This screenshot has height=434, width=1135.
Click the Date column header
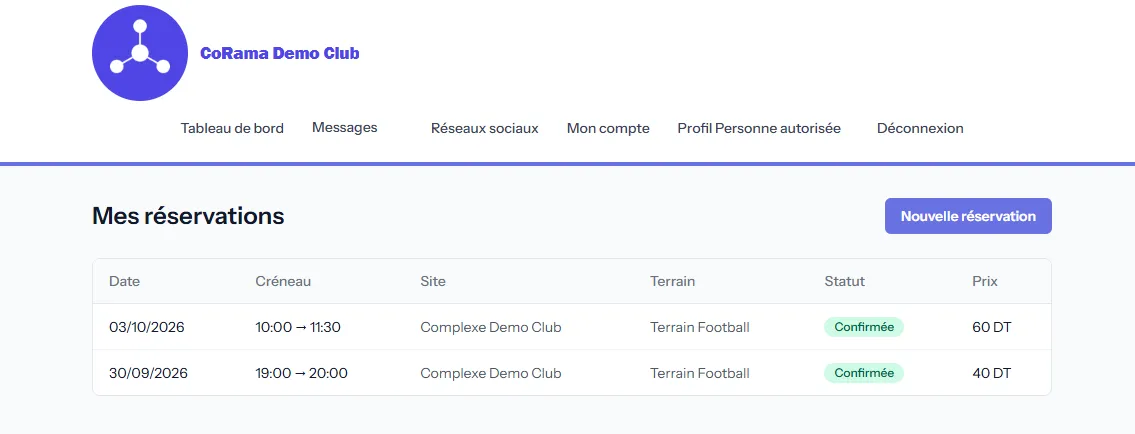click(x=125, y=281)
